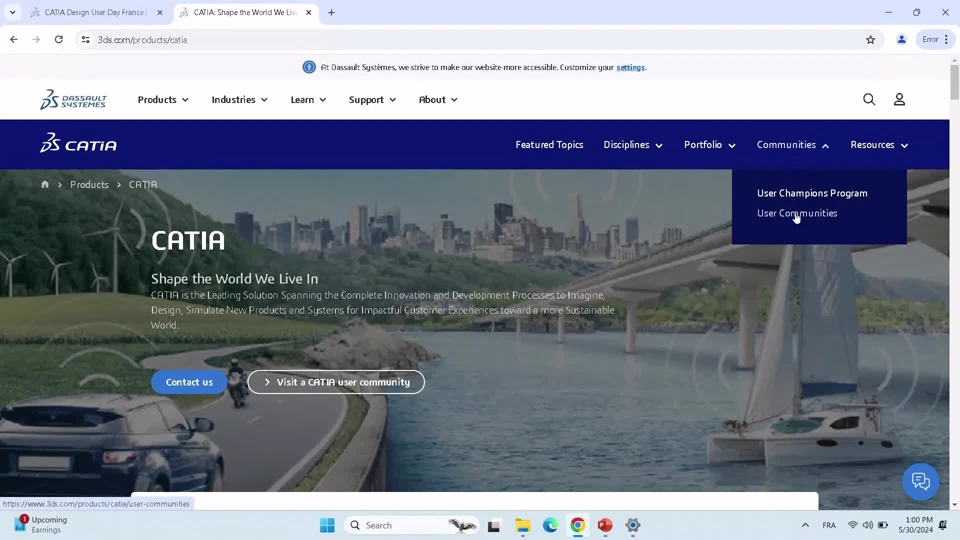Open accessibility settings link
This screenshot has width=960, height=540.
point(630,67)
